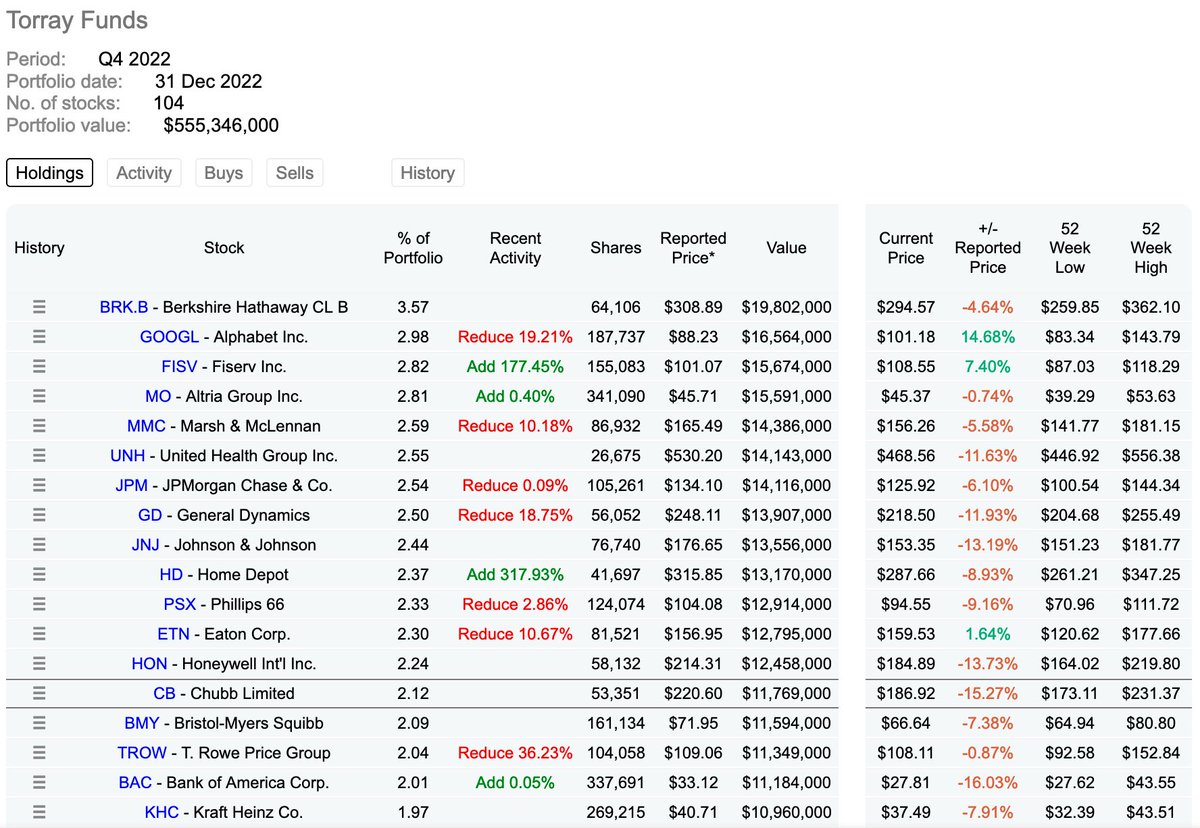Open history icon for Johnson & Johnson row
1200x828 pixels.
[39, 545]
